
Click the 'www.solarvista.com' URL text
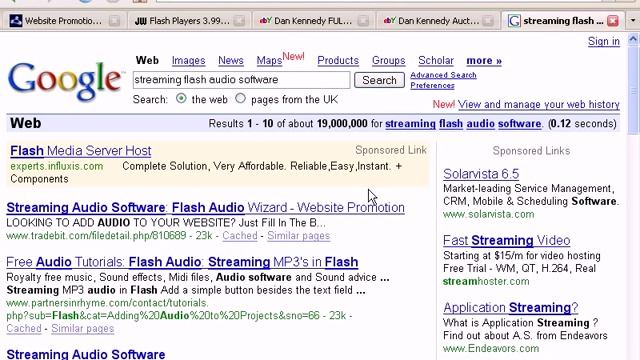pos(489,214)
